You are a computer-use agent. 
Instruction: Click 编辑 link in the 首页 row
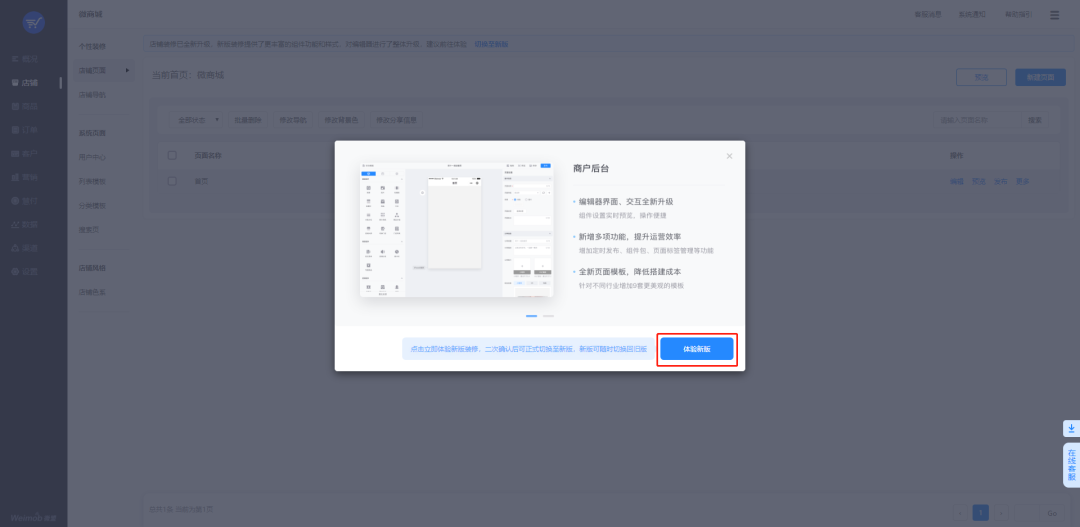point(957,181)
